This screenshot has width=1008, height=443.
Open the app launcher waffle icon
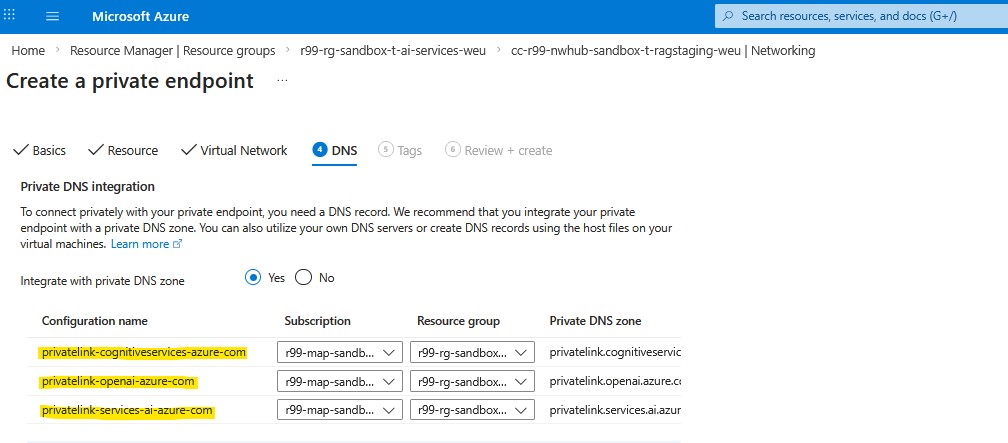pos(13,16)
